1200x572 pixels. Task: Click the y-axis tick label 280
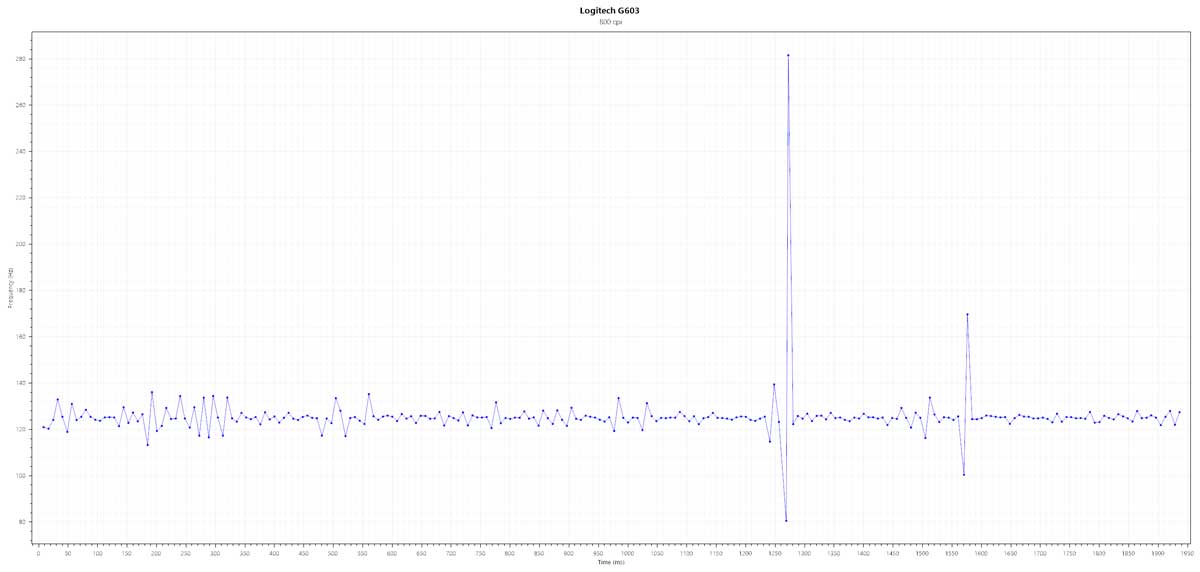(23, 59)
